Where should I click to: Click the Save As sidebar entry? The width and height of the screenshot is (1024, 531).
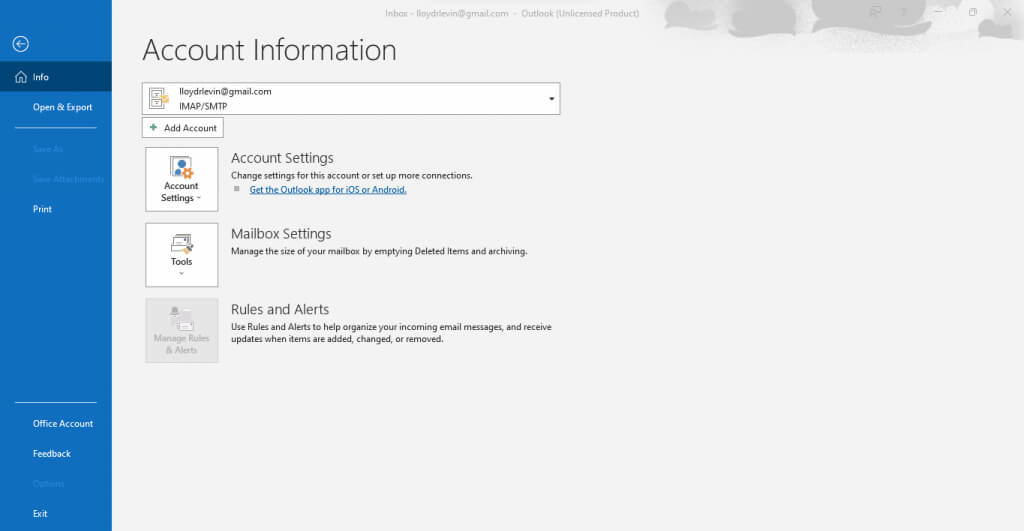[x=48, y=149]
